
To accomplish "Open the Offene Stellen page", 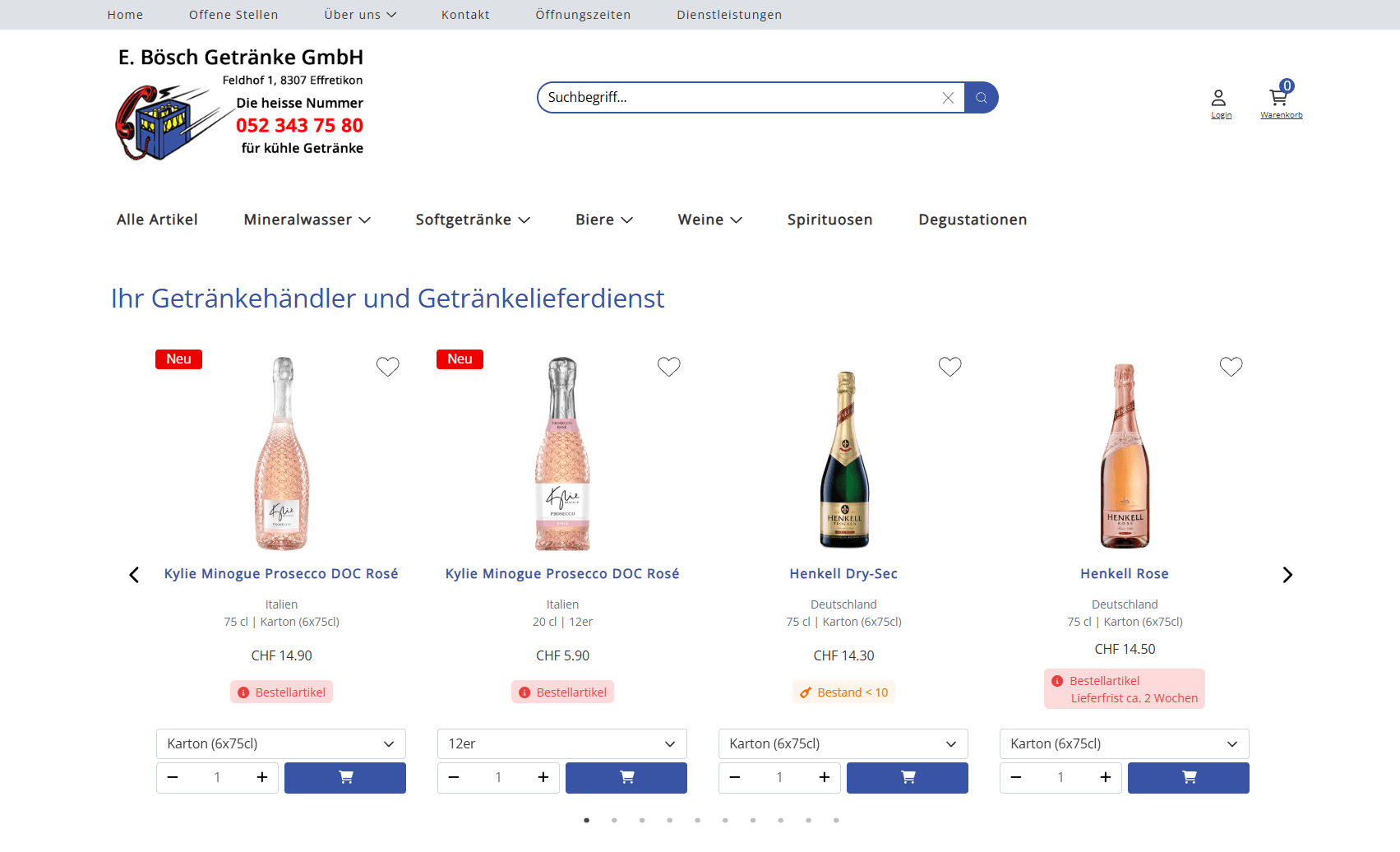I will [x=233, y=14].
